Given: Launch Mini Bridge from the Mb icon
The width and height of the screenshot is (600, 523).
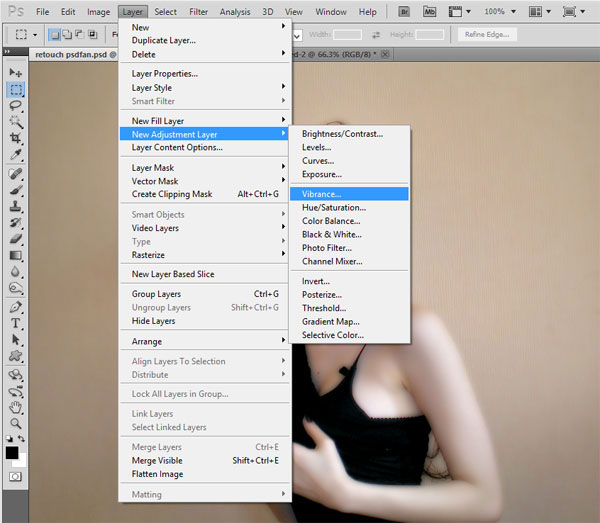Looking at the screenshot, I should pos(429,12).
